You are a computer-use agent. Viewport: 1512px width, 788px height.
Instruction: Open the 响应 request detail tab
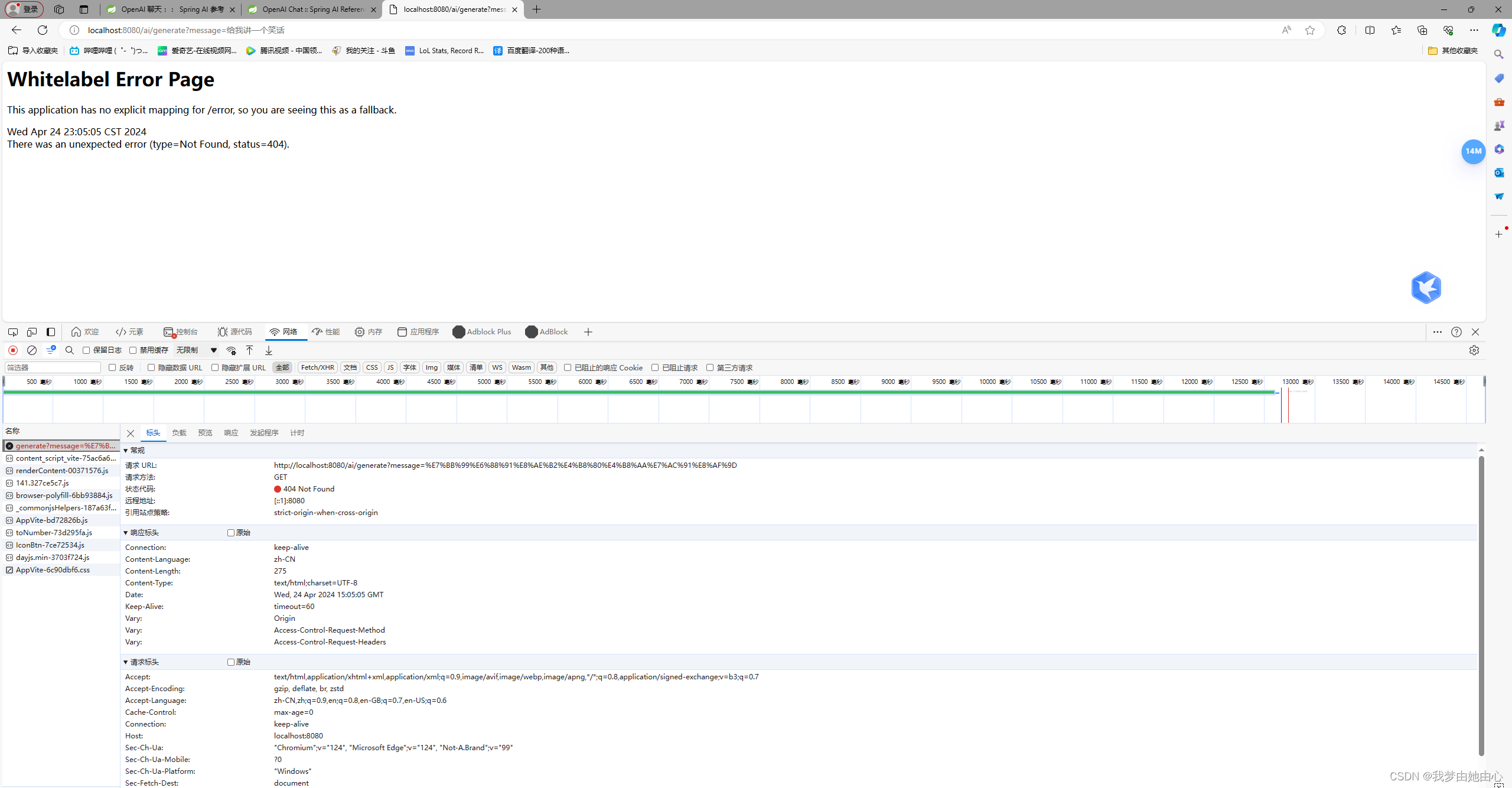point(231,433)
